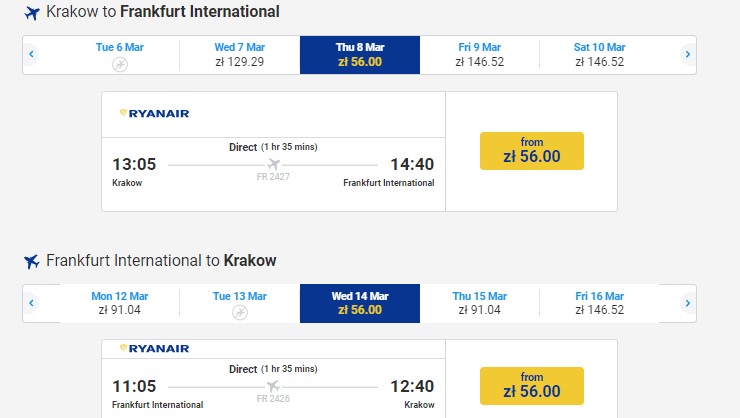Open the Fri 16 Mar return date tab
Screen dimensions: 740x418
coord(599,303)
